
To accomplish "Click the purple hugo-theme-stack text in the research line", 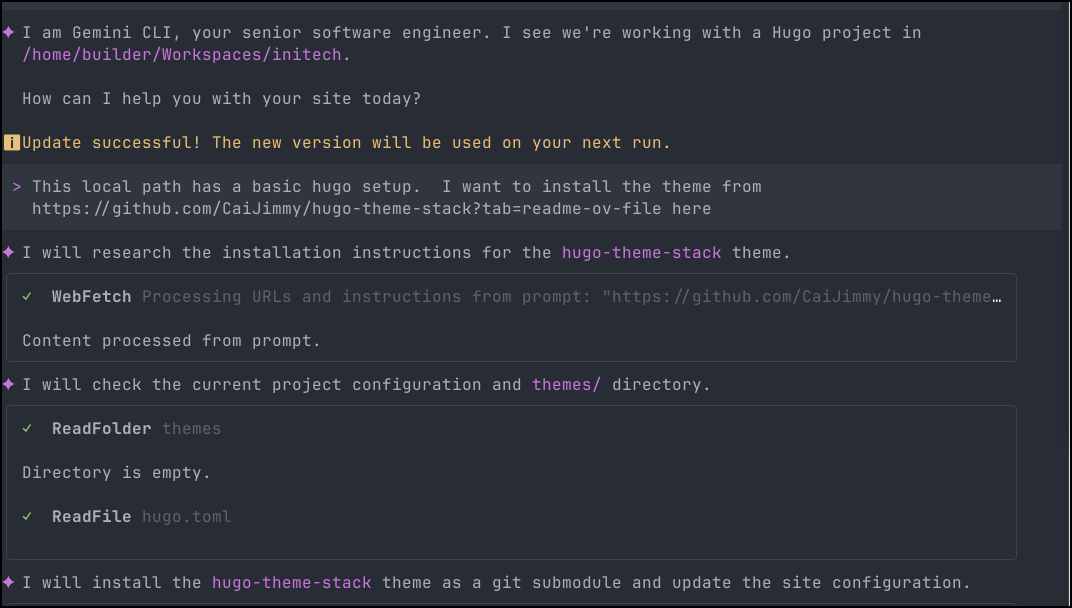I will click(x=641, y=253).
